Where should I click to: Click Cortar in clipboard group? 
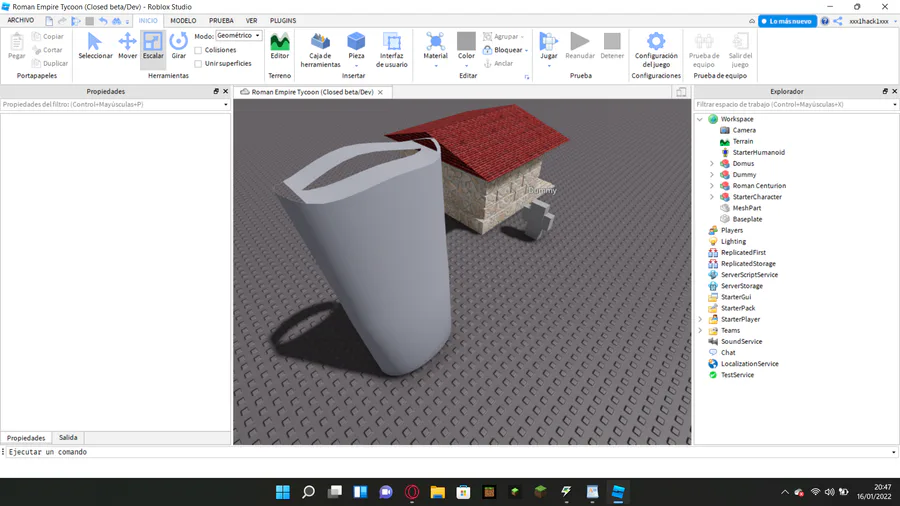[47, 50]
